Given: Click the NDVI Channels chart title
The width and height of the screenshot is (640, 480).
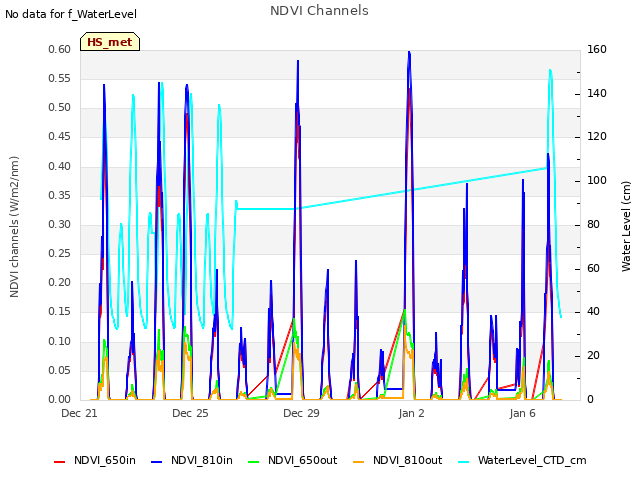Looking at the screenshot, I should click(x=319, y=11).
